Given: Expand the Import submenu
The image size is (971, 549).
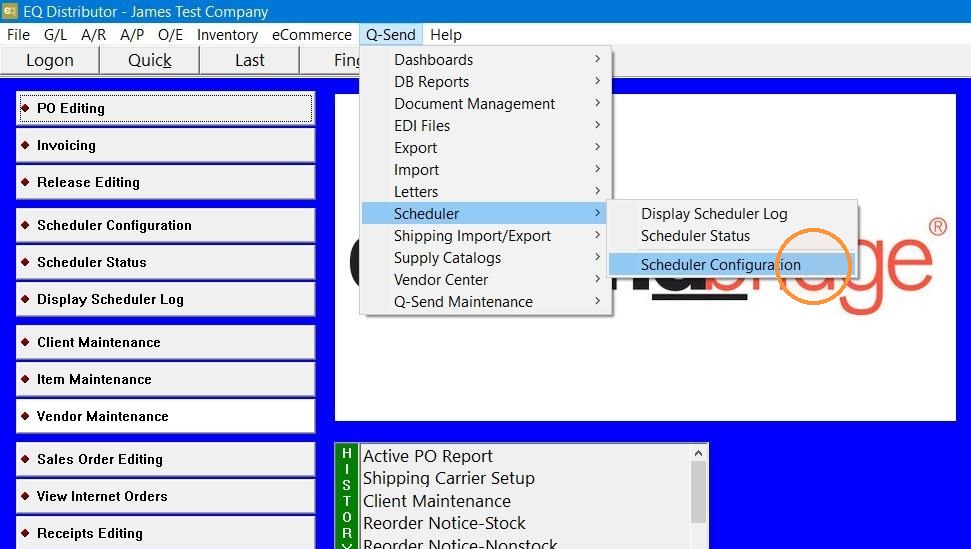Looking at the screenshot, I should (x=486, y=170).
